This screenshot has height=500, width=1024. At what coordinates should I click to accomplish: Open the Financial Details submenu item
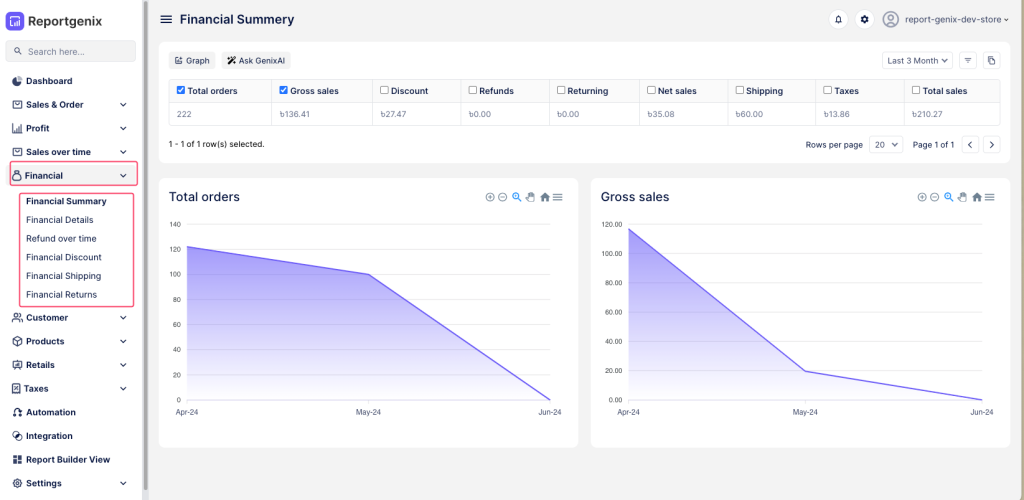pos(60,220)
